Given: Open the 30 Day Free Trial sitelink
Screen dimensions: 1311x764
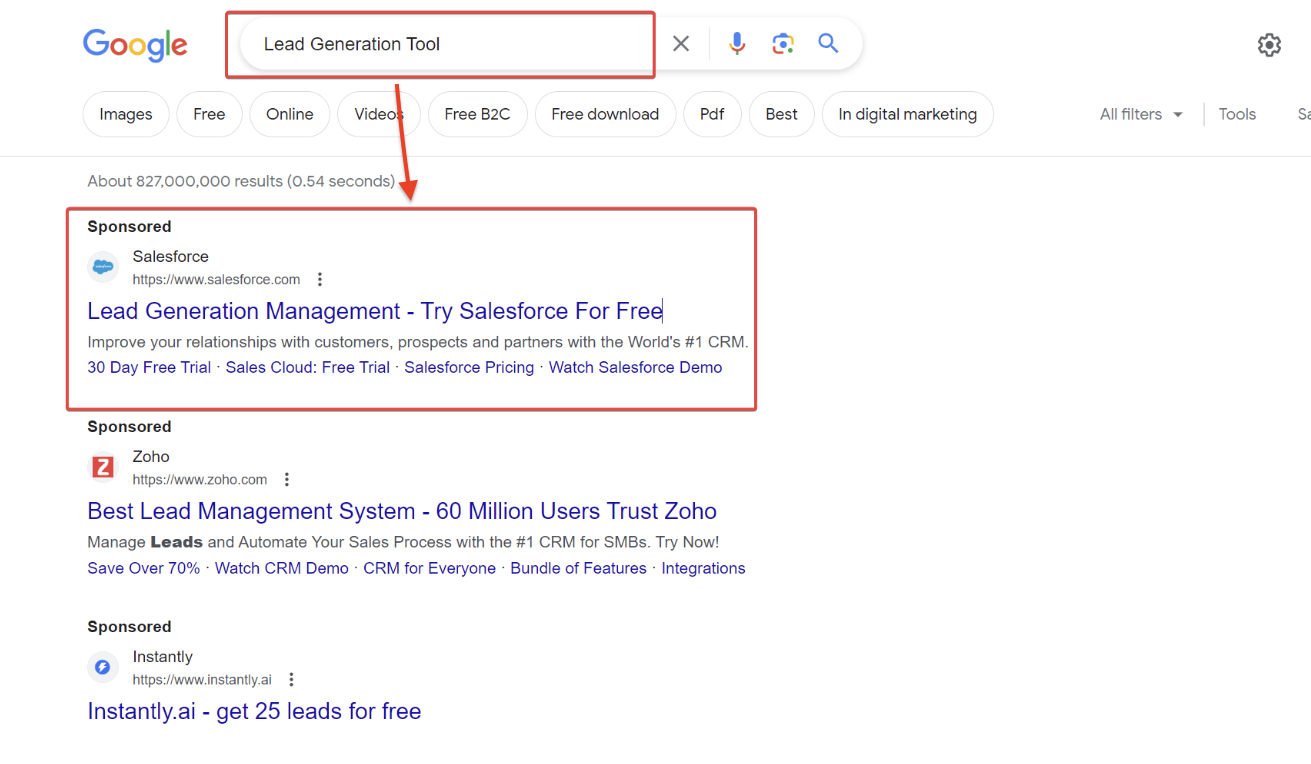Looking at the screenshot, I should (x=149, y=367).
